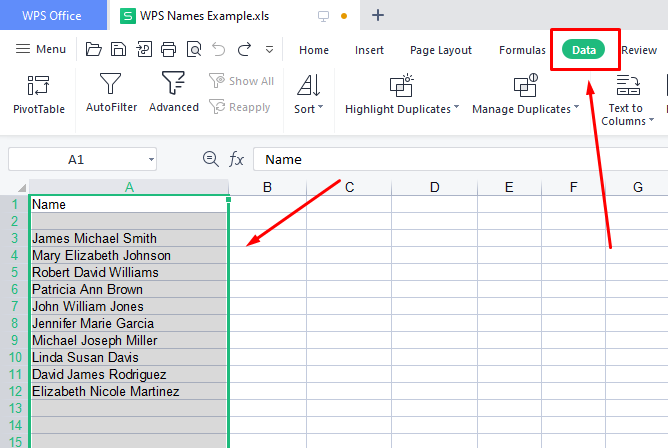Open the Menu hamburger button
The height and width of the screenshot is (448, 668).
pyautogui.click(x=41, y=49)
